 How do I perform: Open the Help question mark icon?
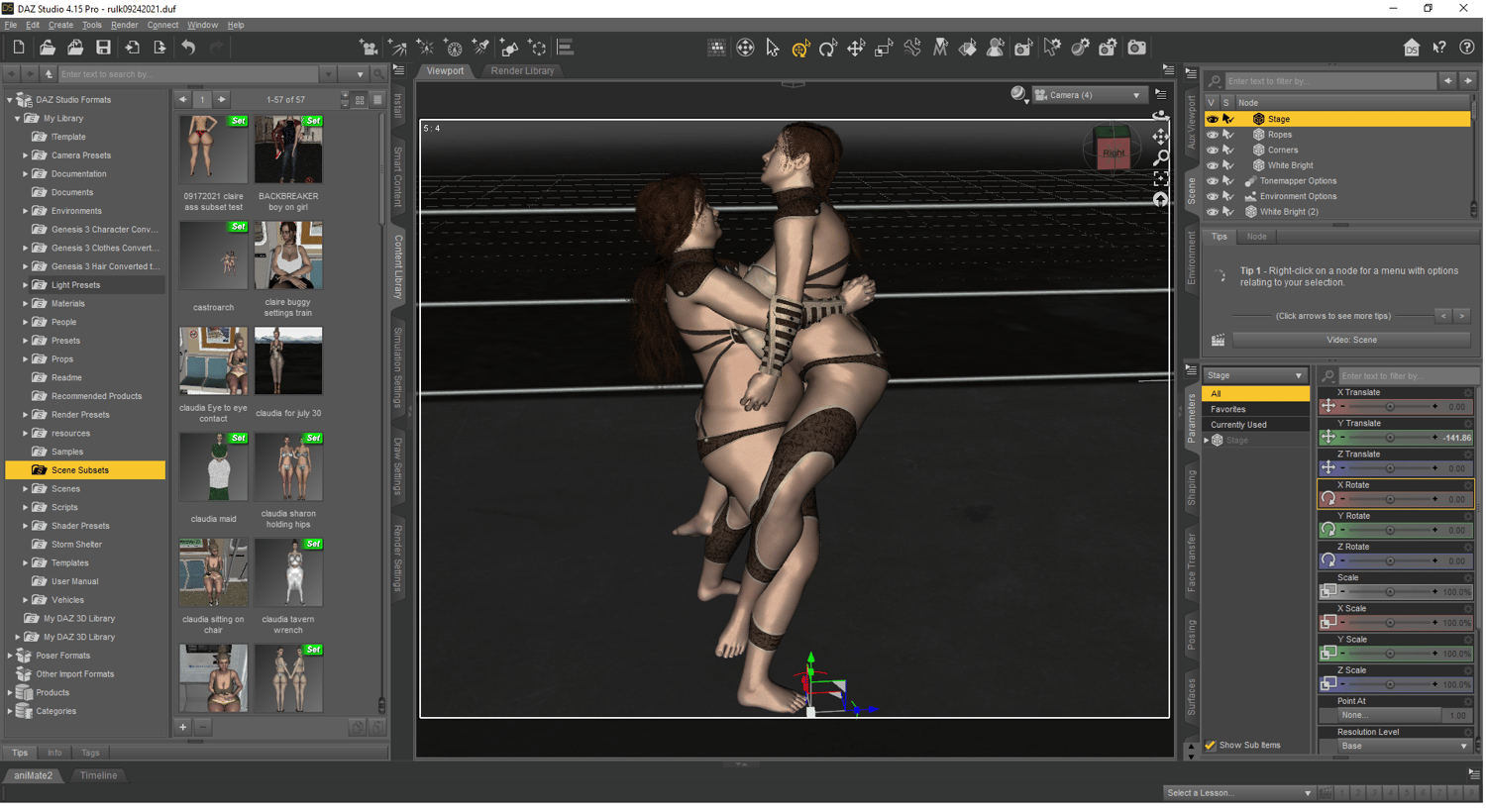point(1467,48)
